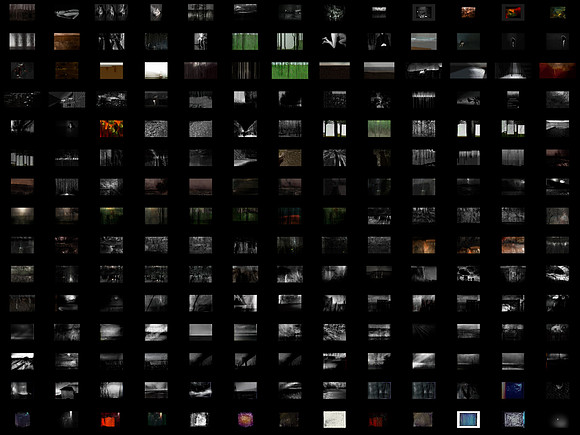Select white sketched elongated shape thumbnail
Viewport: 580px width, 435px height.
pyautogui.click(x=67, y=14)
